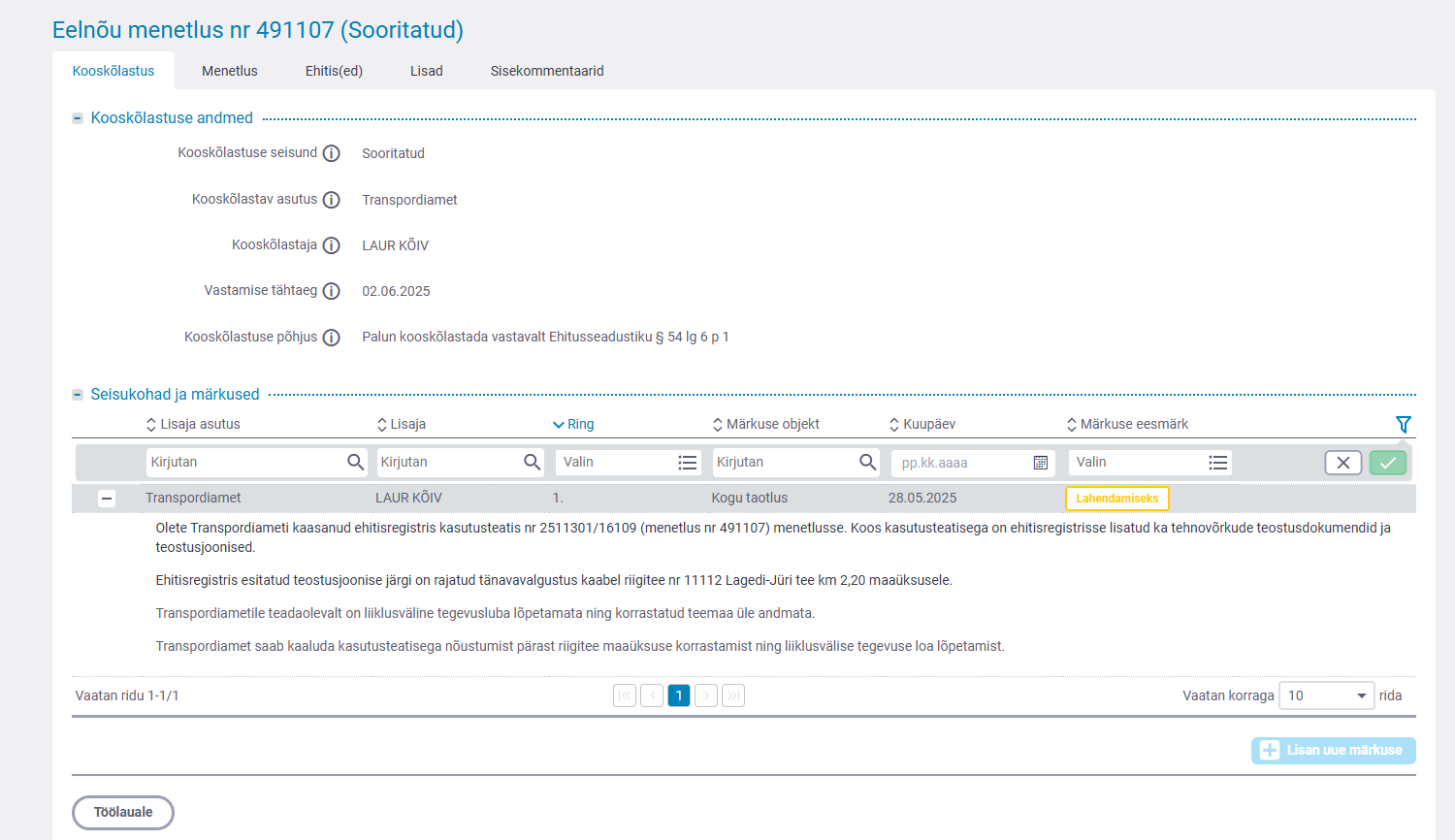Open the calendar picker in Kuupäev filter
The image size is (1455, 840).
(1041, 463)
